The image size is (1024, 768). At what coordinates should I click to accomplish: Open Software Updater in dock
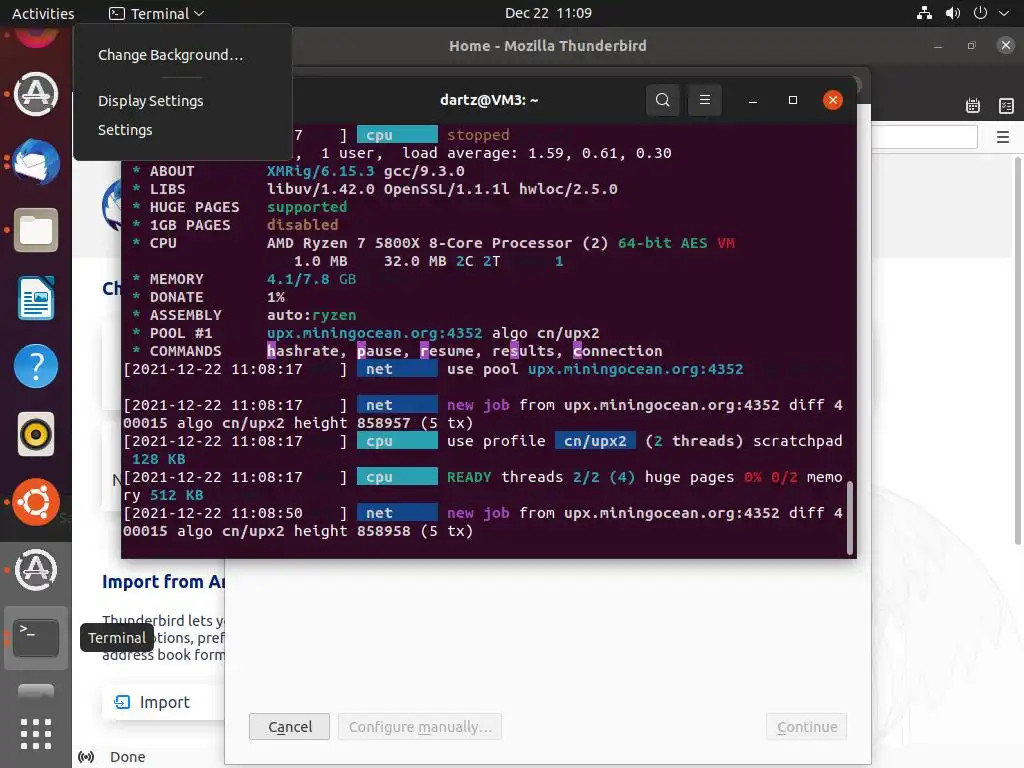(x=36, y=94)
